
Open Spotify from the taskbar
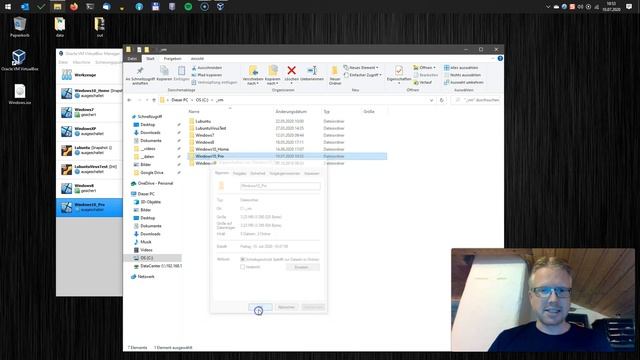click(x=188, y=7)
